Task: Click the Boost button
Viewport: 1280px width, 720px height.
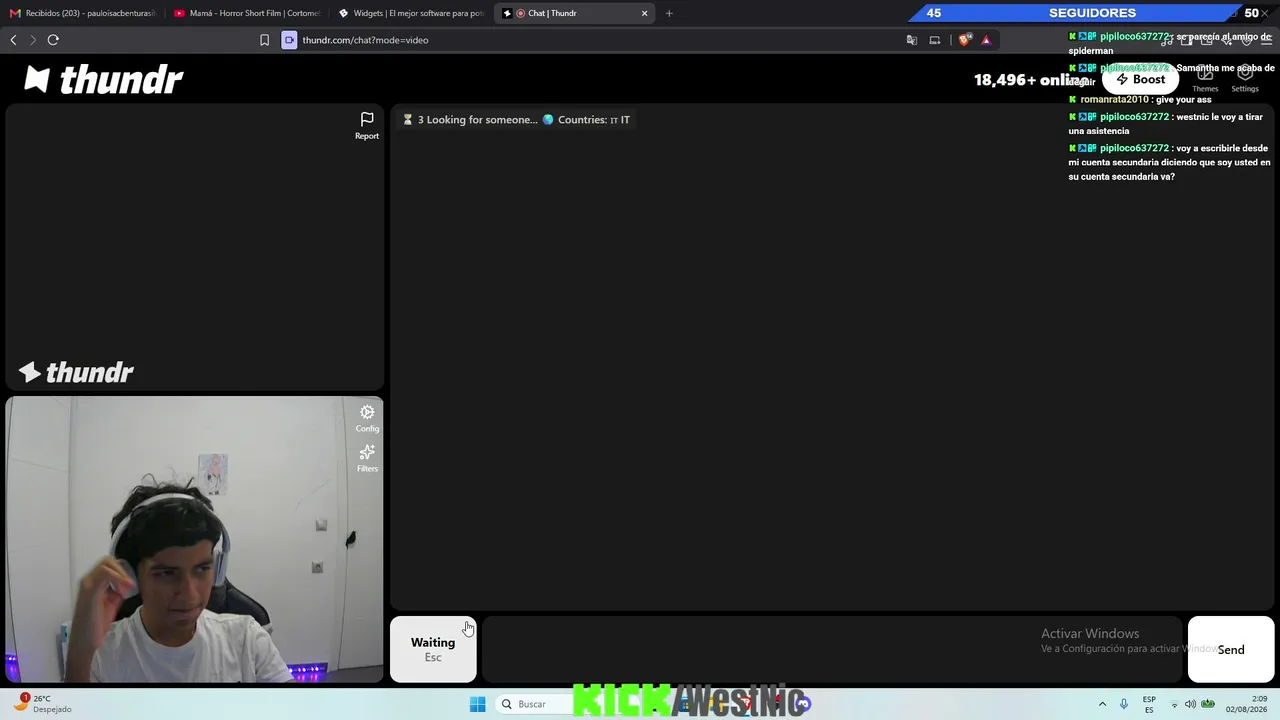Action: click(1141, 80)
